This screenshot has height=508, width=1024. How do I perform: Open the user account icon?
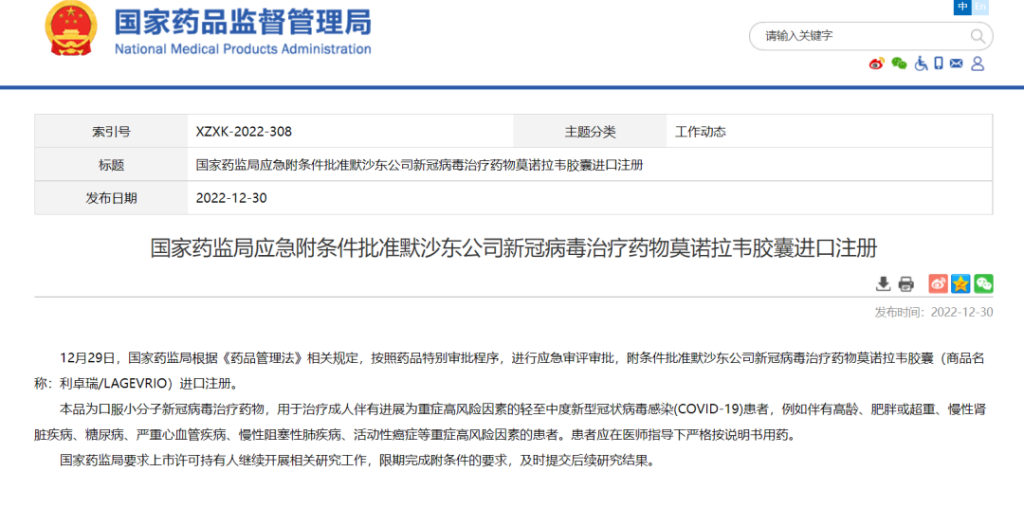click(x=977, y=63)
